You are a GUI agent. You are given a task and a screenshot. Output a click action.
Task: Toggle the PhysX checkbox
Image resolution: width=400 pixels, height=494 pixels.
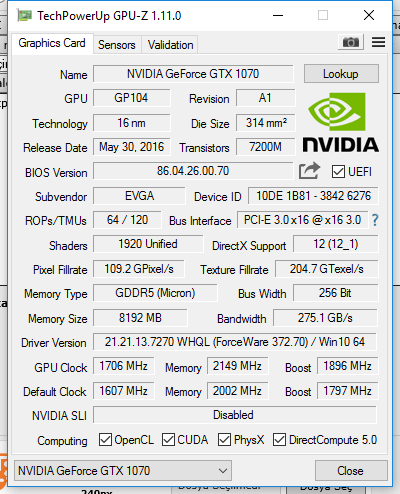pyautogui.click(x=224, y=440)
